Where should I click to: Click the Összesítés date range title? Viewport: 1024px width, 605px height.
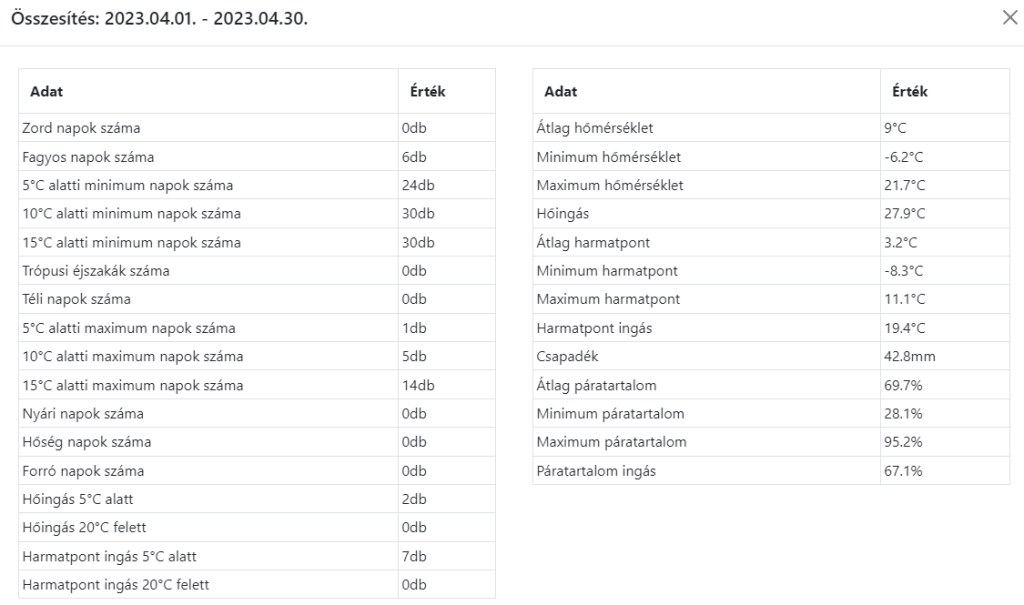pyautogui.click(x=159, y=20)
